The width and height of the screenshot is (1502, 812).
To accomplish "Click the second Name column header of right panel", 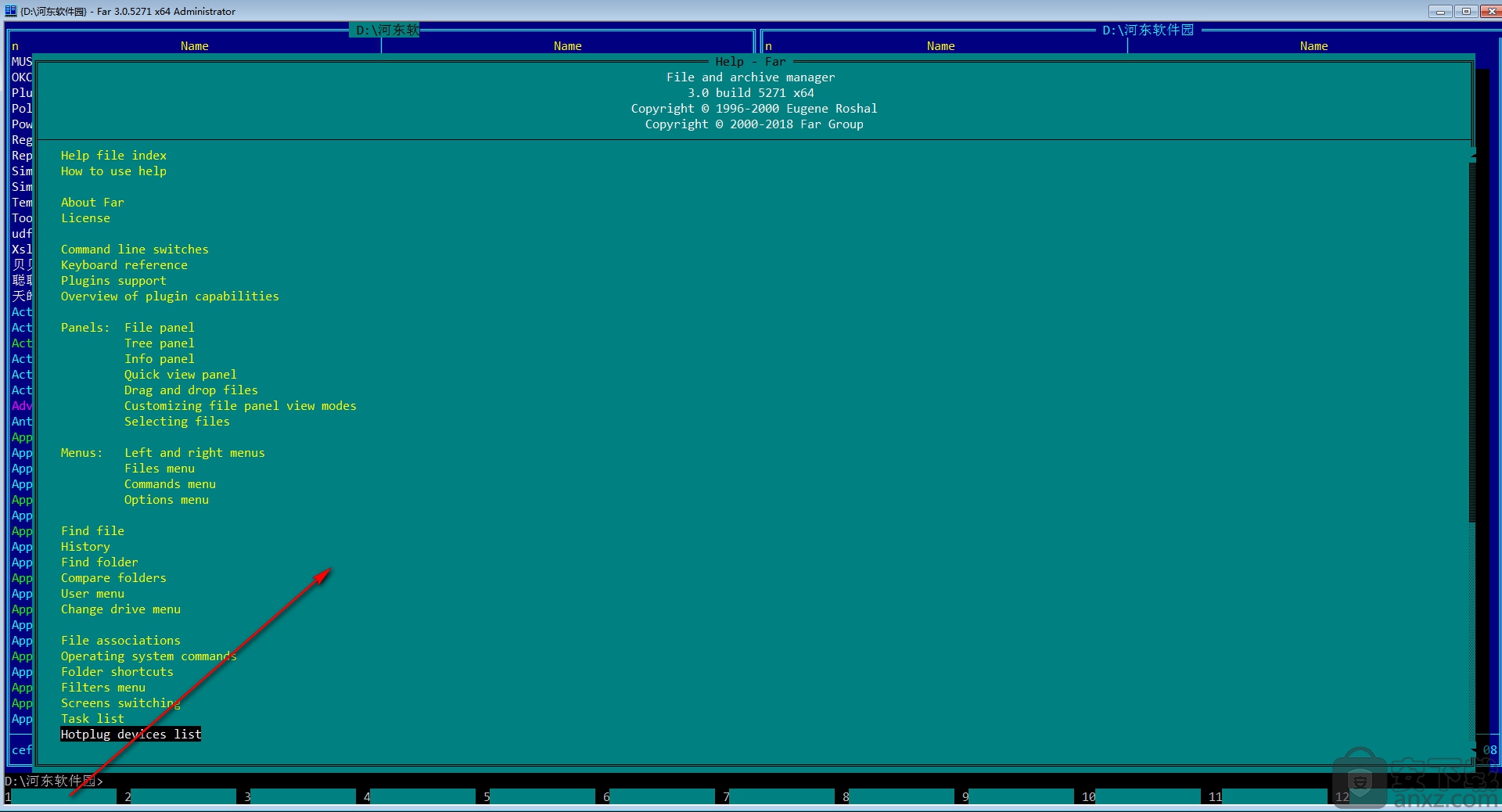I will [1313, 46].
